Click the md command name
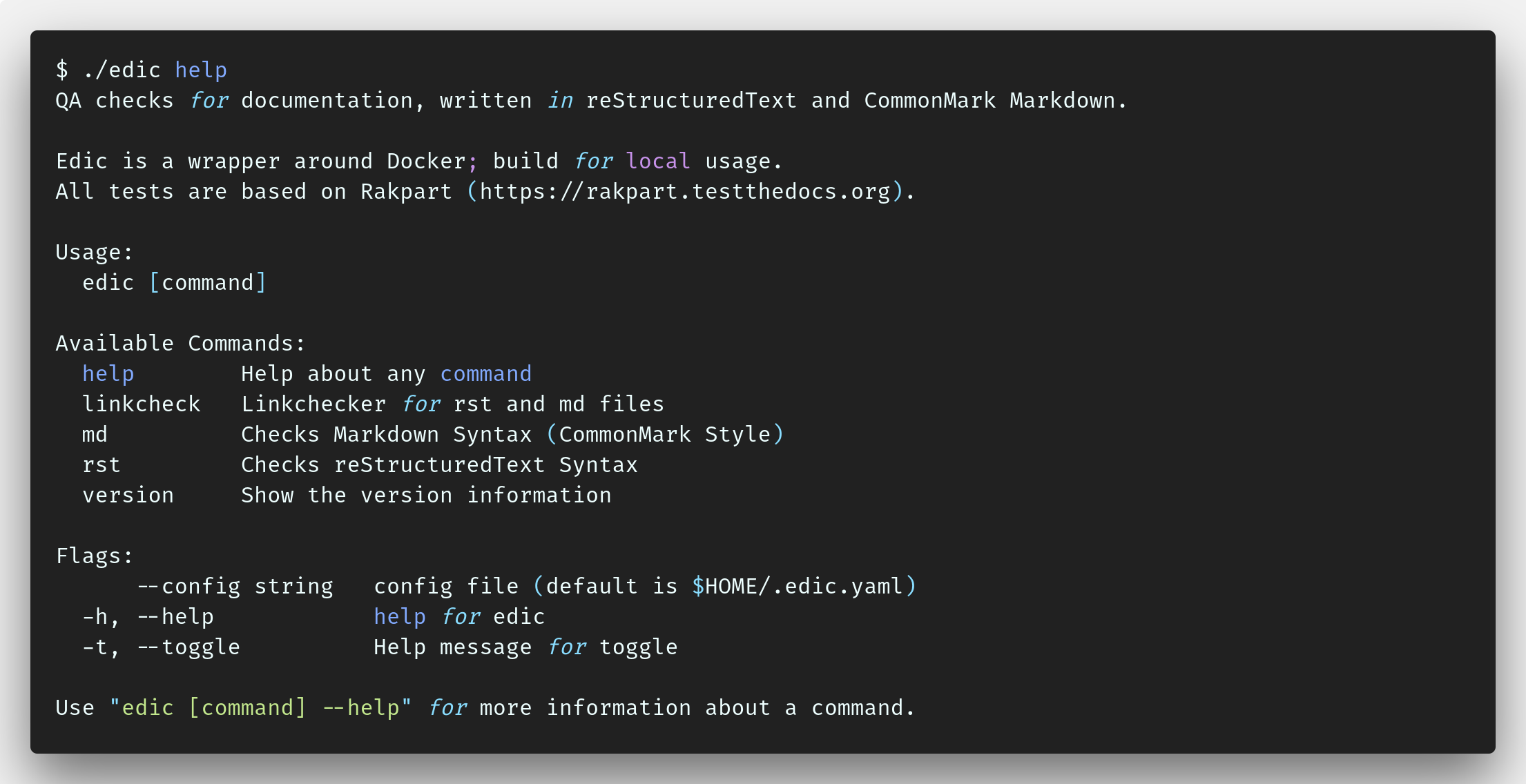This screenshot has width=1526, height=784. tap(95, 434)
